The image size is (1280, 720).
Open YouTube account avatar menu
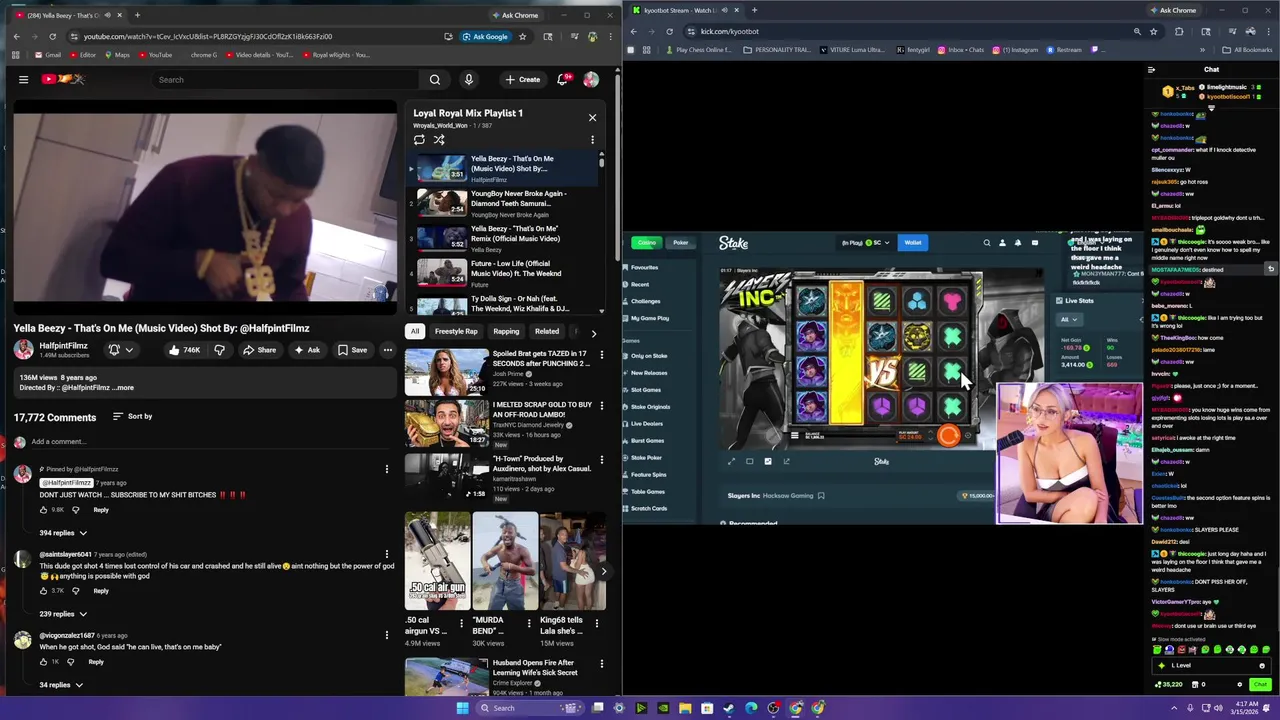(591, 80)
